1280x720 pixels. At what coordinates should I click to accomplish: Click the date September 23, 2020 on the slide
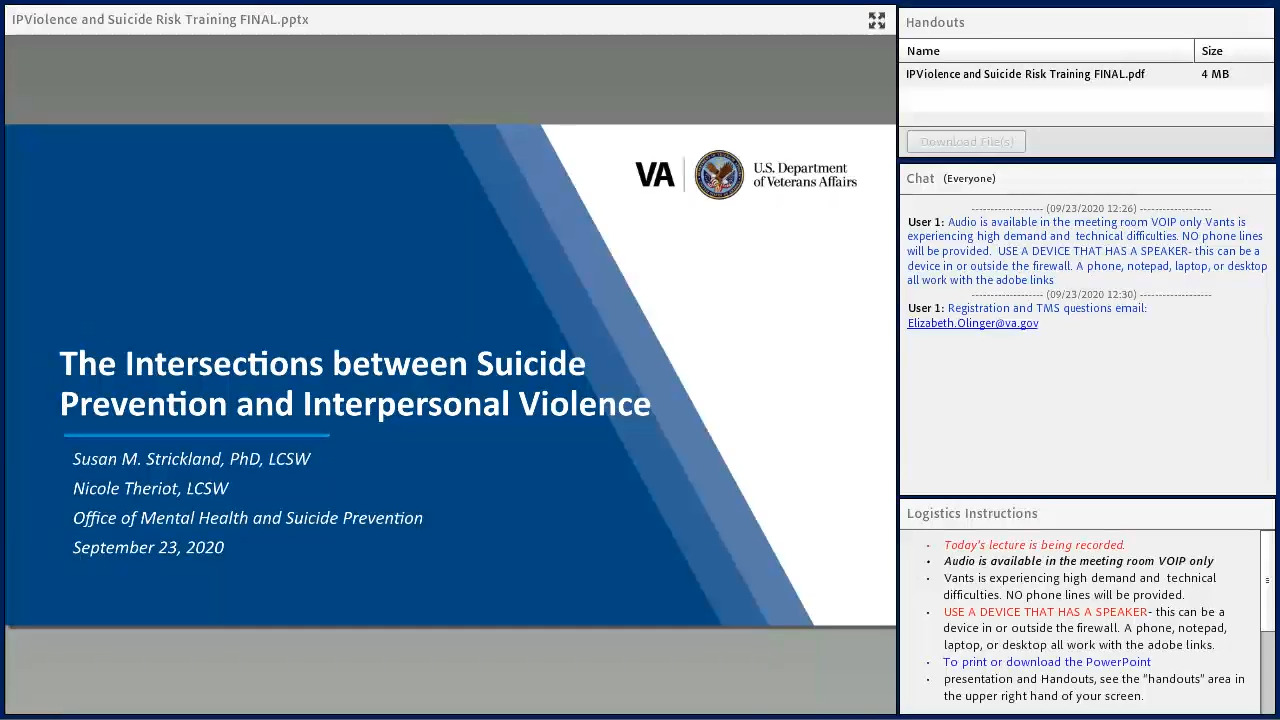148,548
